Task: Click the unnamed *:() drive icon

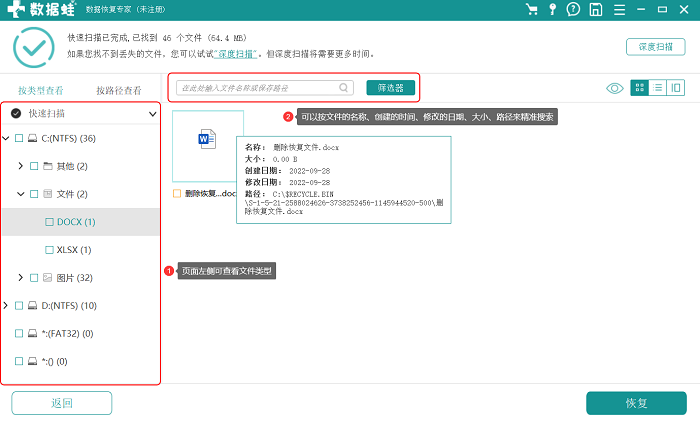Action: pyautogui.click(x=32, y=361)
